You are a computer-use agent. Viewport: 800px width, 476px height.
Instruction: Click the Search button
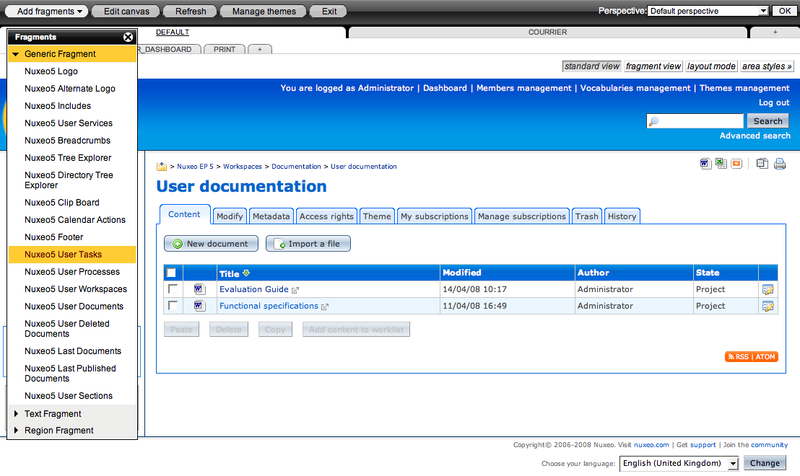pos(768,121)
